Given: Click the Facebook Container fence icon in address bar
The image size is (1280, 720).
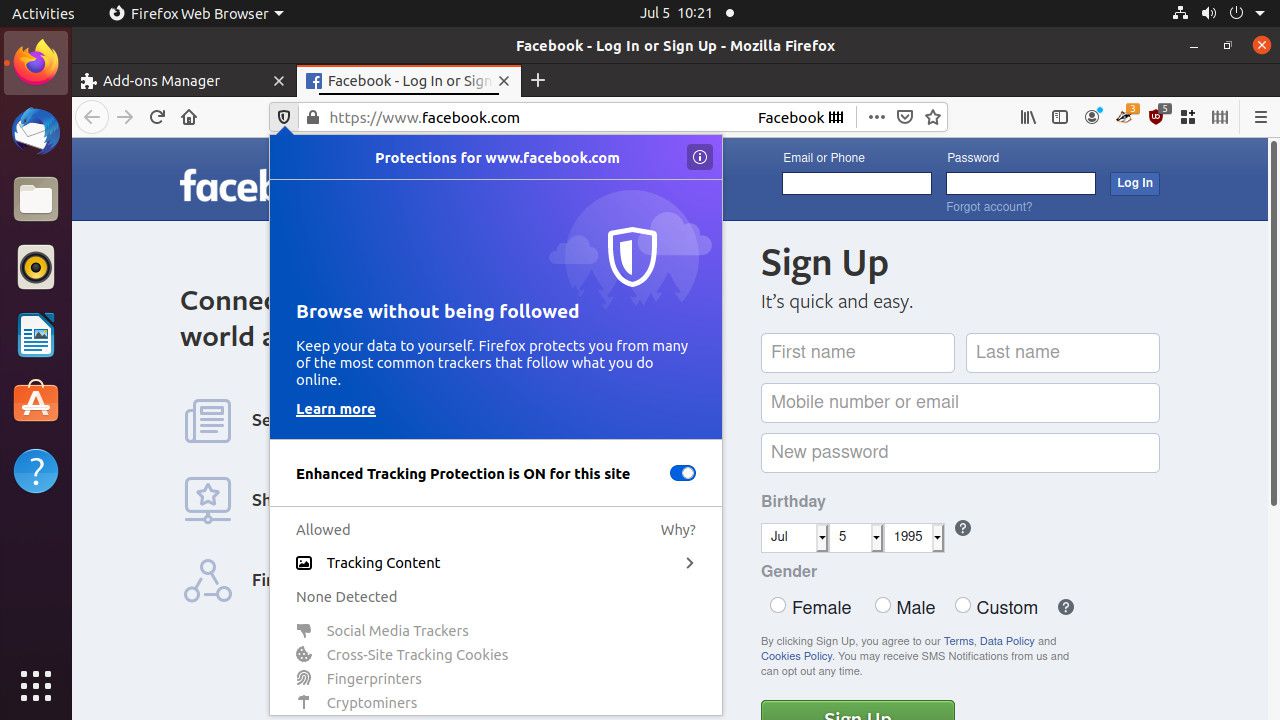Looking at the screenshot, I should (x=836, y=117).
